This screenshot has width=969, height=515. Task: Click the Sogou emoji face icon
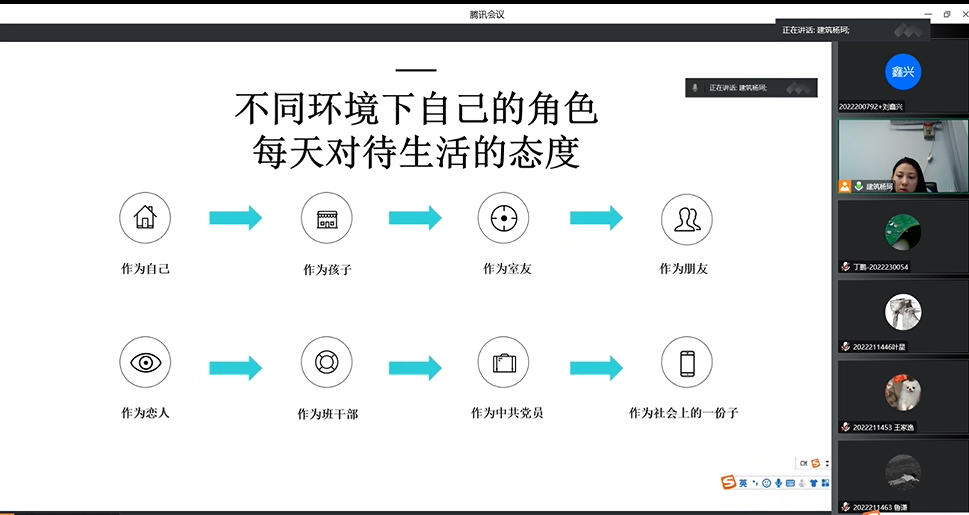766,483
